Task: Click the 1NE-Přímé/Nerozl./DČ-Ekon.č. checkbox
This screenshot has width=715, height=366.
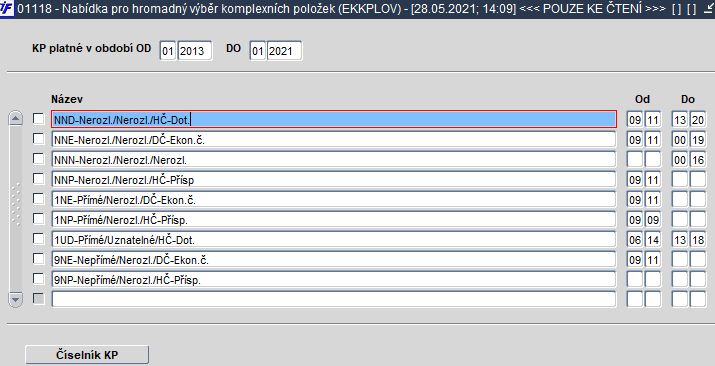Action: [x=39, y=199]
